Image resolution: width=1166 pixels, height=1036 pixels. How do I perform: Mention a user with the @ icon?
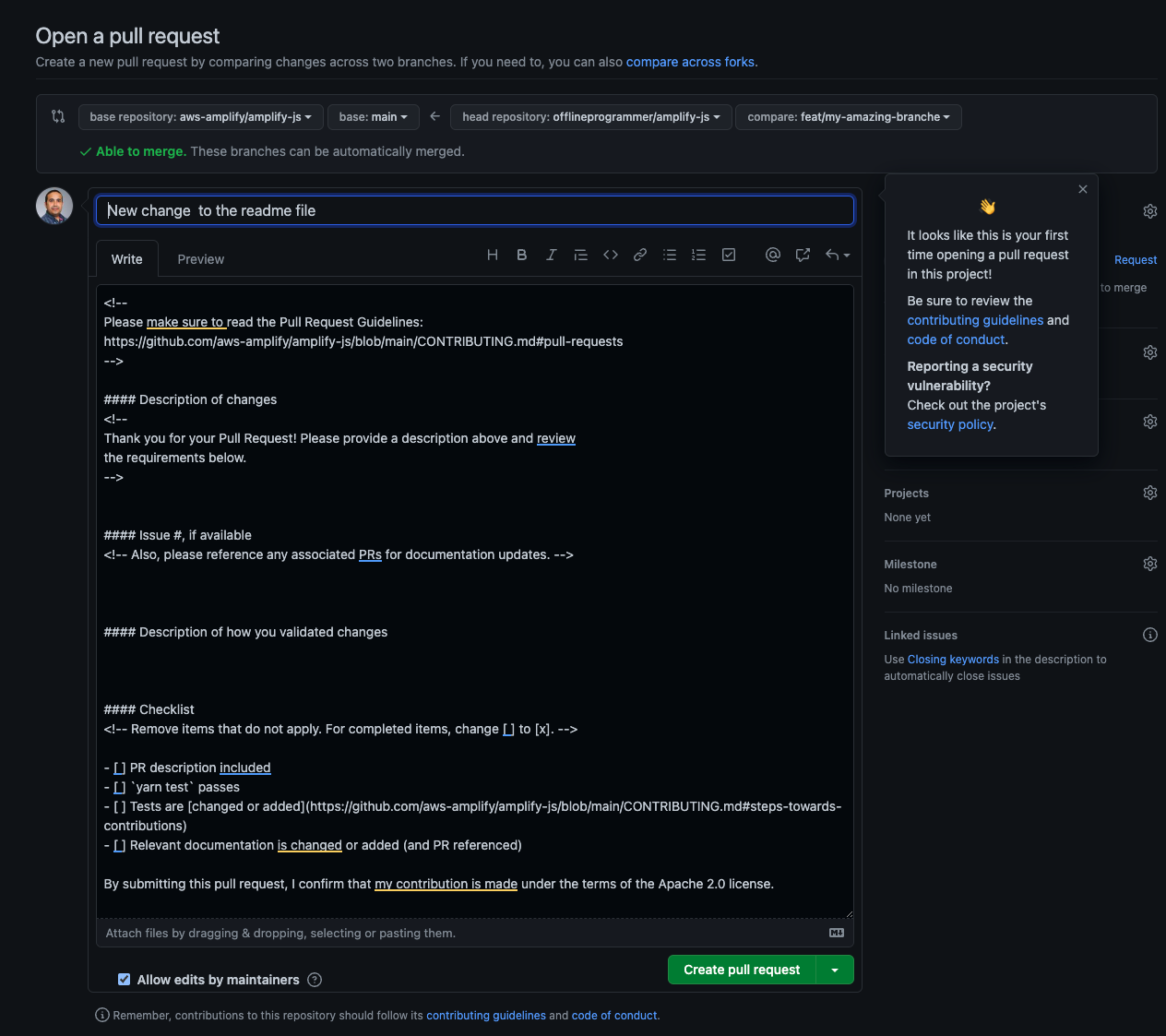click(x=773, y=255)
